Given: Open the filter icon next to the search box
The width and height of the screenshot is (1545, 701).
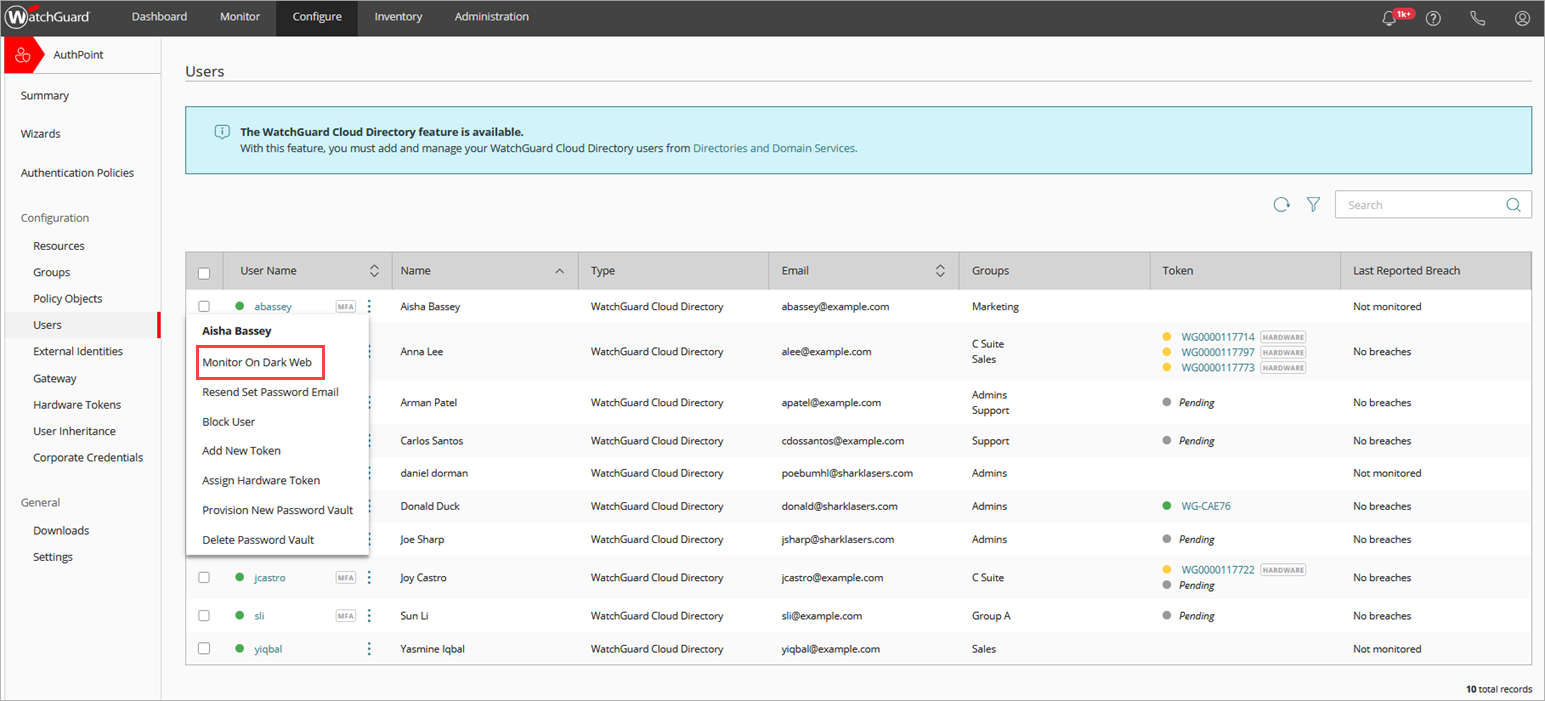Looking at the screenshot, I should coord(1313,204).
